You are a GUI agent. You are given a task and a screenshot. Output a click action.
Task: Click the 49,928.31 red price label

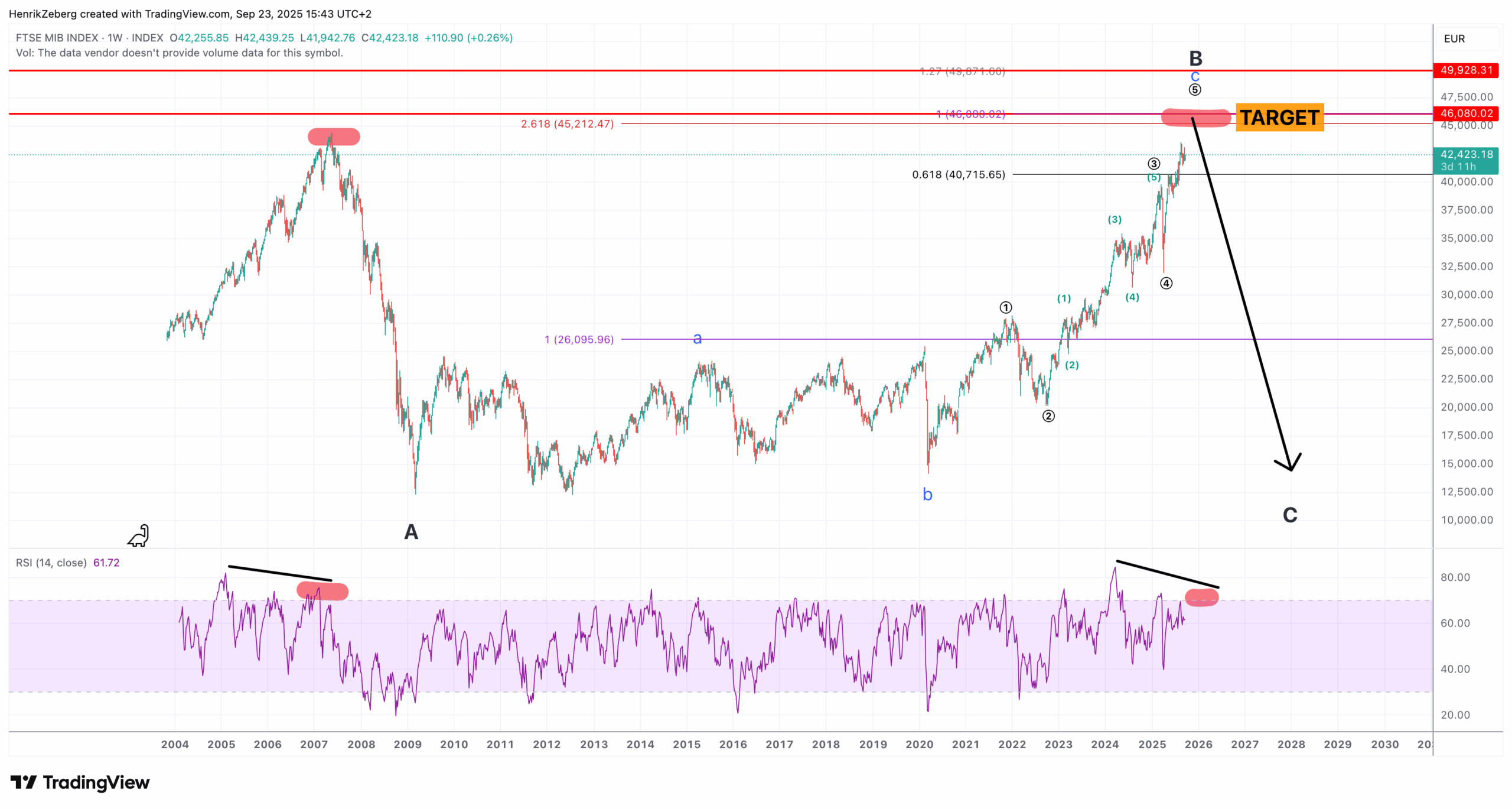pyautogui.click(x=1466, y=70)
